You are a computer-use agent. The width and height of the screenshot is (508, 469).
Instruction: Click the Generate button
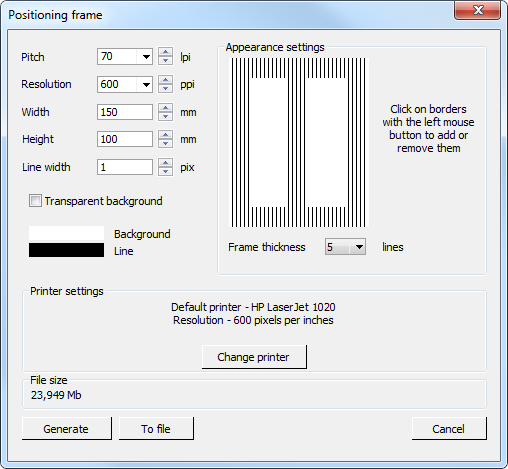click(x=66, y=428)
